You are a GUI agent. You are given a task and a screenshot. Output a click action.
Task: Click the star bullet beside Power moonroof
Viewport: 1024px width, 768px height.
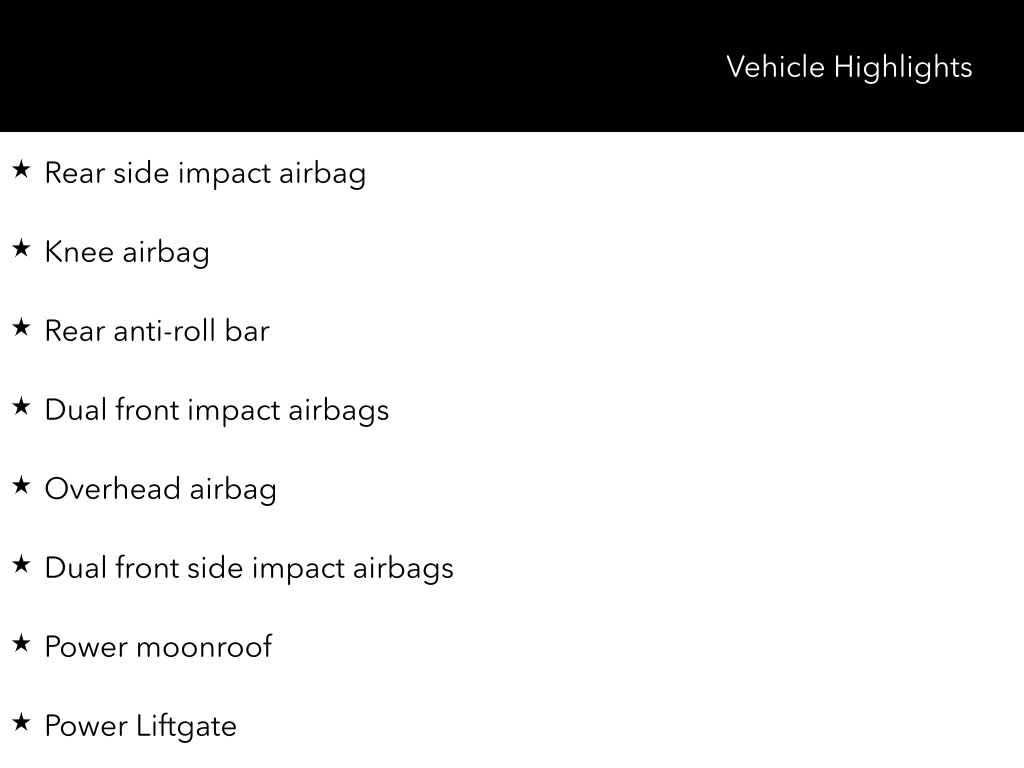(x=21, y=645)
